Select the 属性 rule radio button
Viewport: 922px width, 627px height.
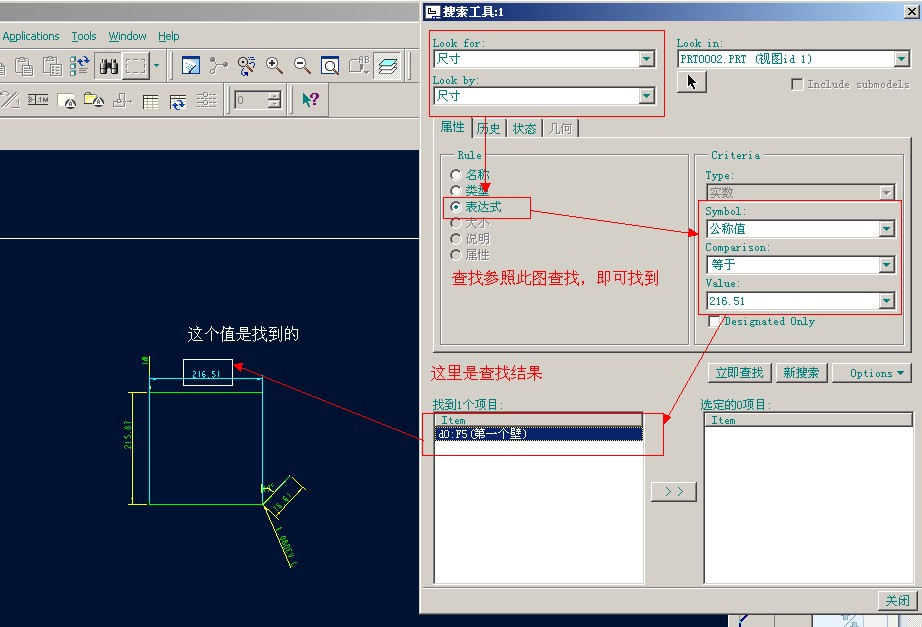[x=456, y=255]
